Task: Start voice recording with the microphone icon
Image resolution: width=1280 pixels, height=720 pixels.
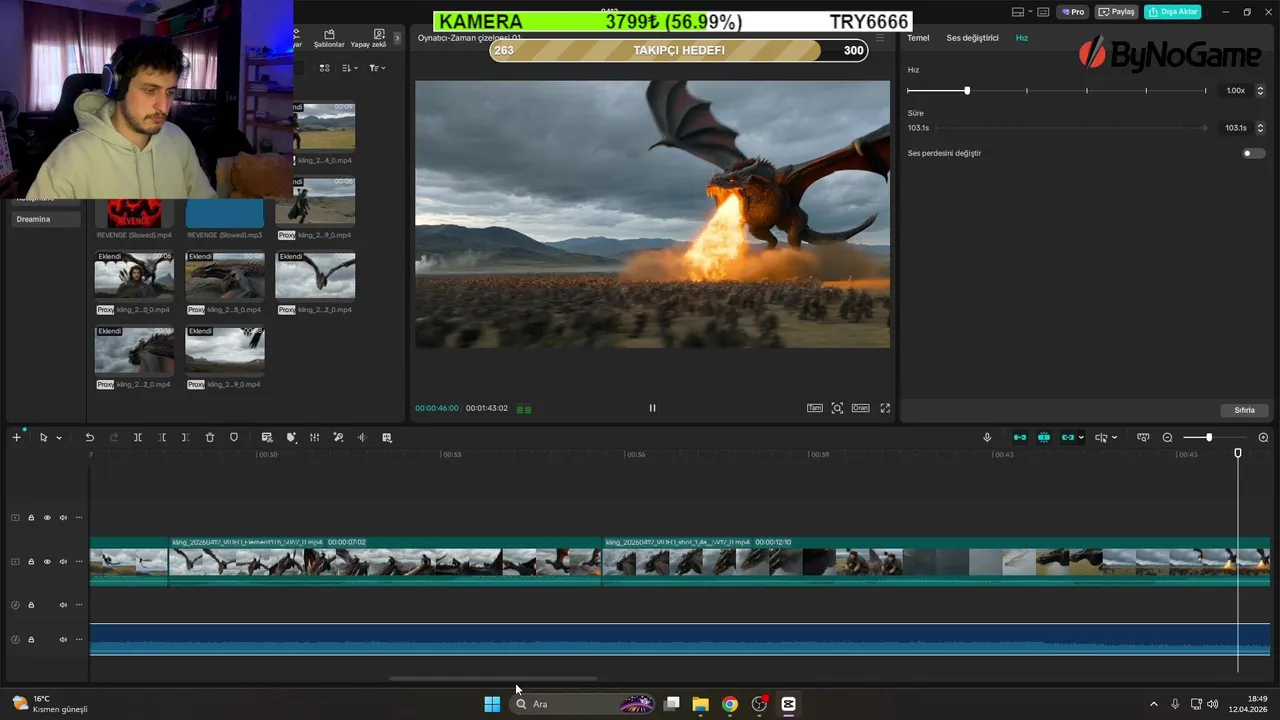Action: (987, 437)
